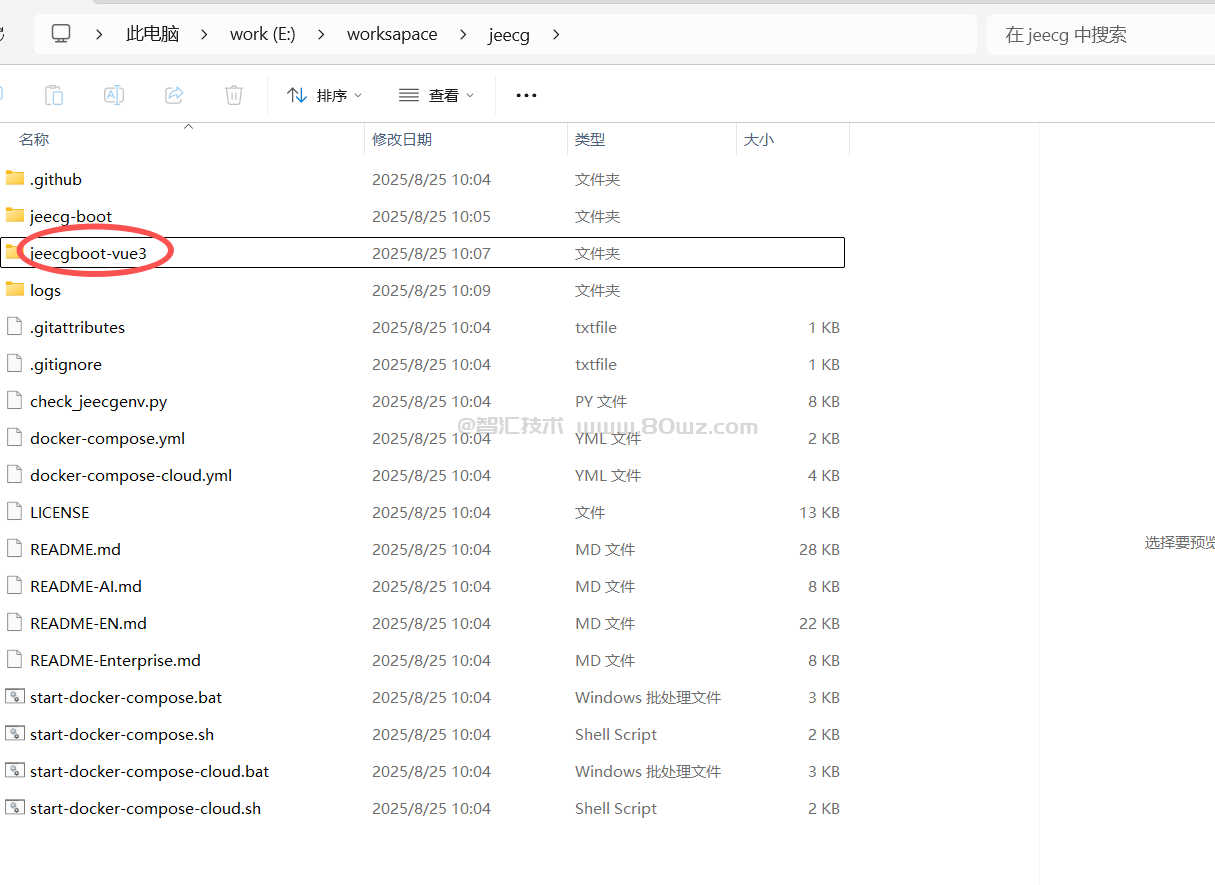
Task: Click the search jeecg input box
Action: pyautogui.click(x=1100, y=34)
